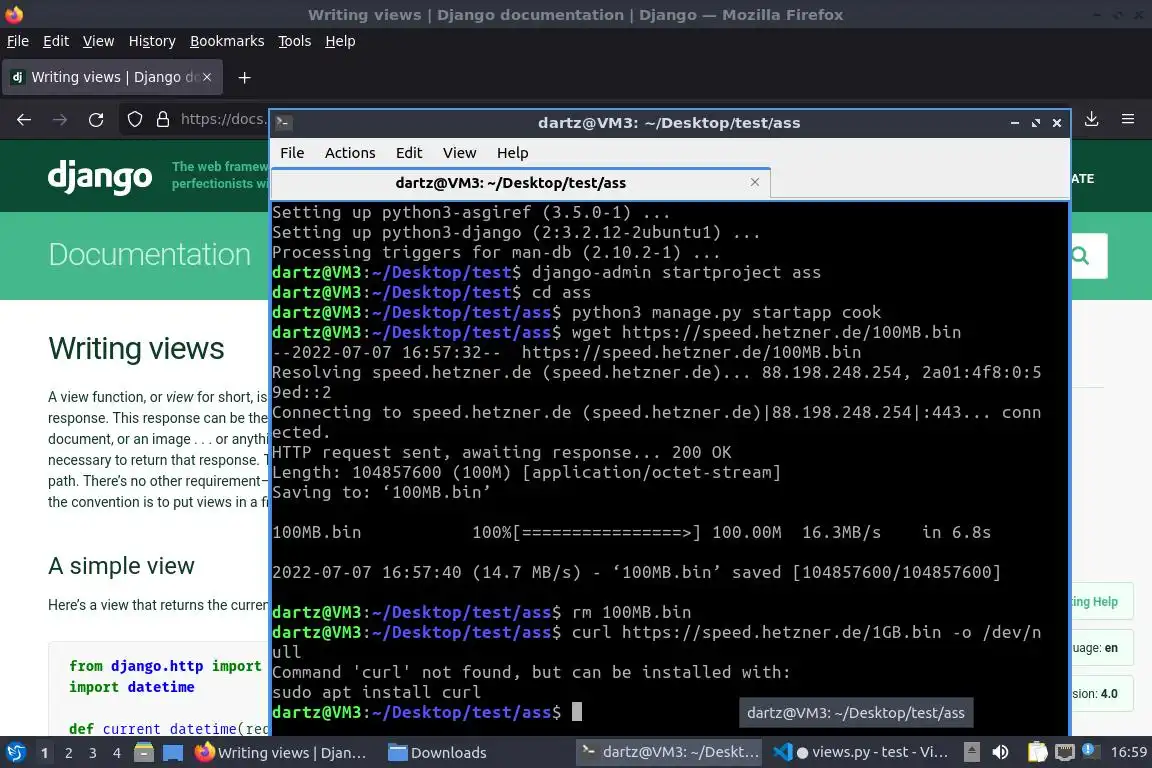The width and height of the screenshot is (1152, 768).
Task: Open volume control in system tray
Action: (1000, 752)
